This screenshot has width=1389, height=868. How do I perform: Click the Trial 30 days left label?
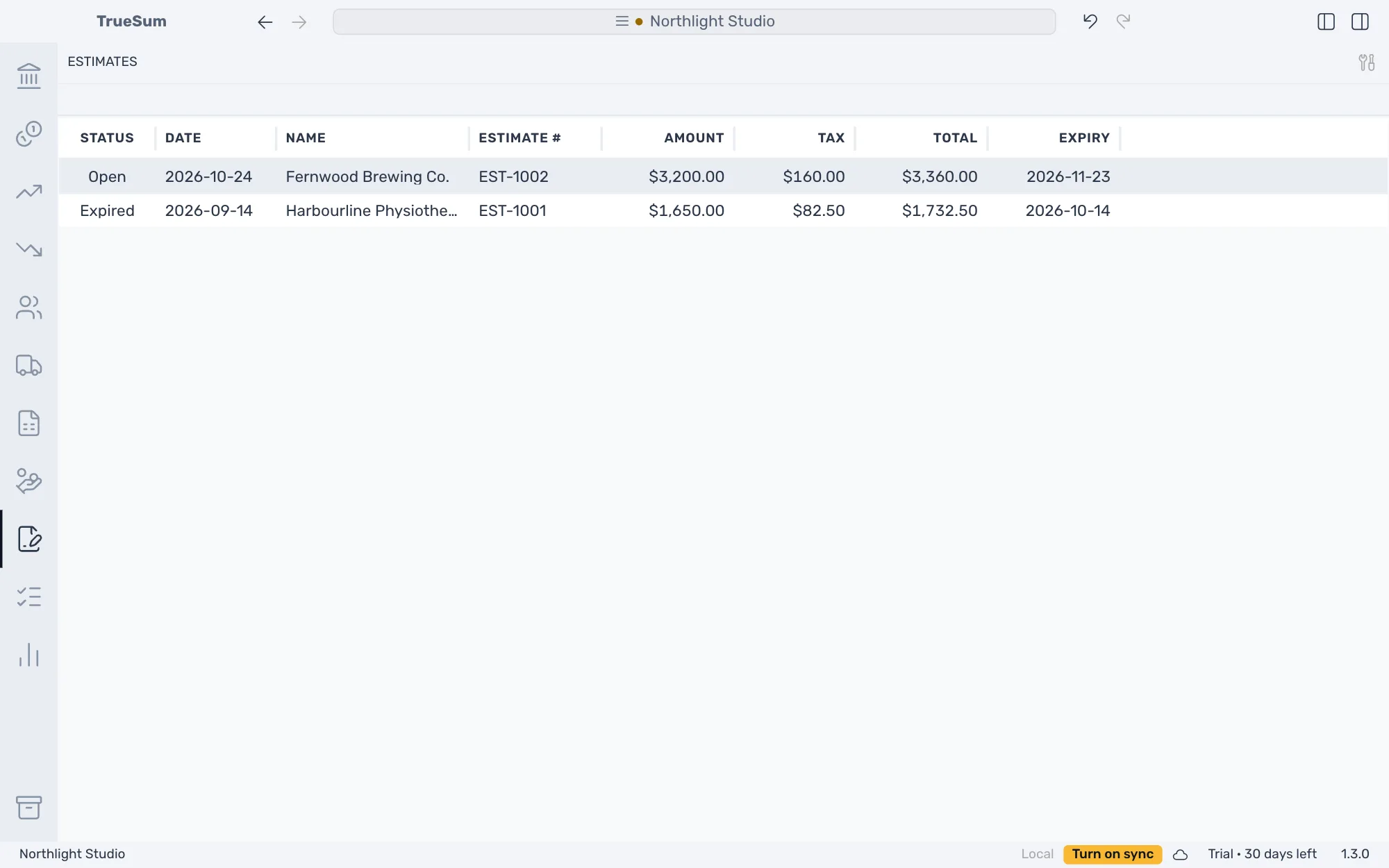[1262, 854]
